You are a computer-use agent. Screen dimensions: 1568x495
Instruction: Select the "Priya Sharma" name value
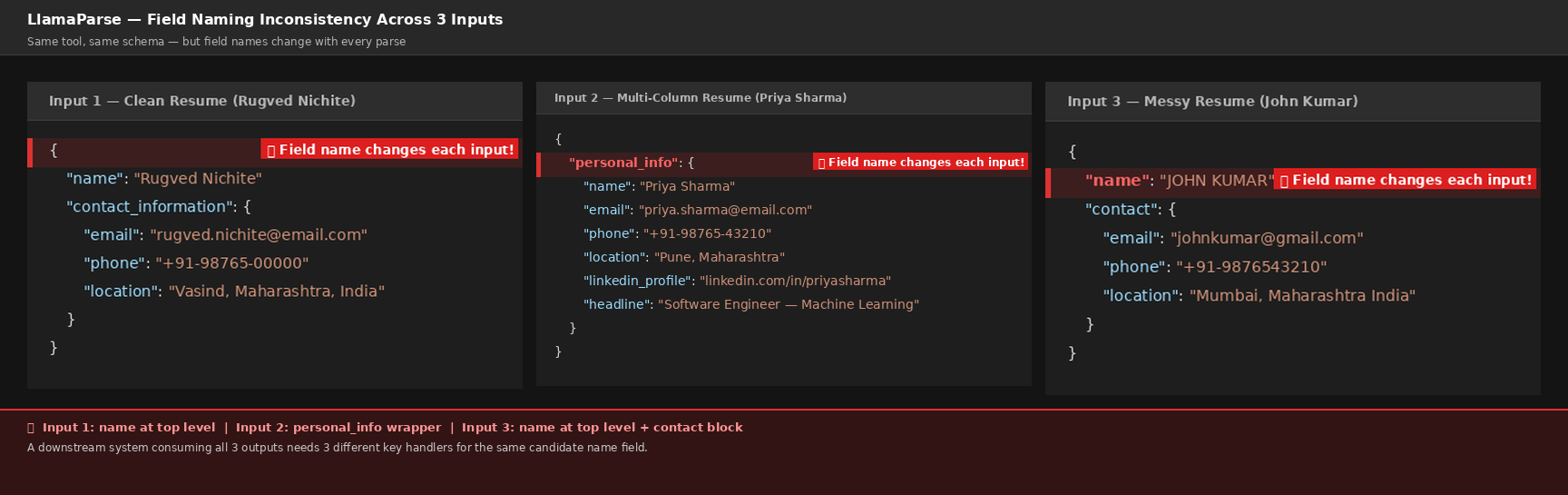tap(687, 186)
